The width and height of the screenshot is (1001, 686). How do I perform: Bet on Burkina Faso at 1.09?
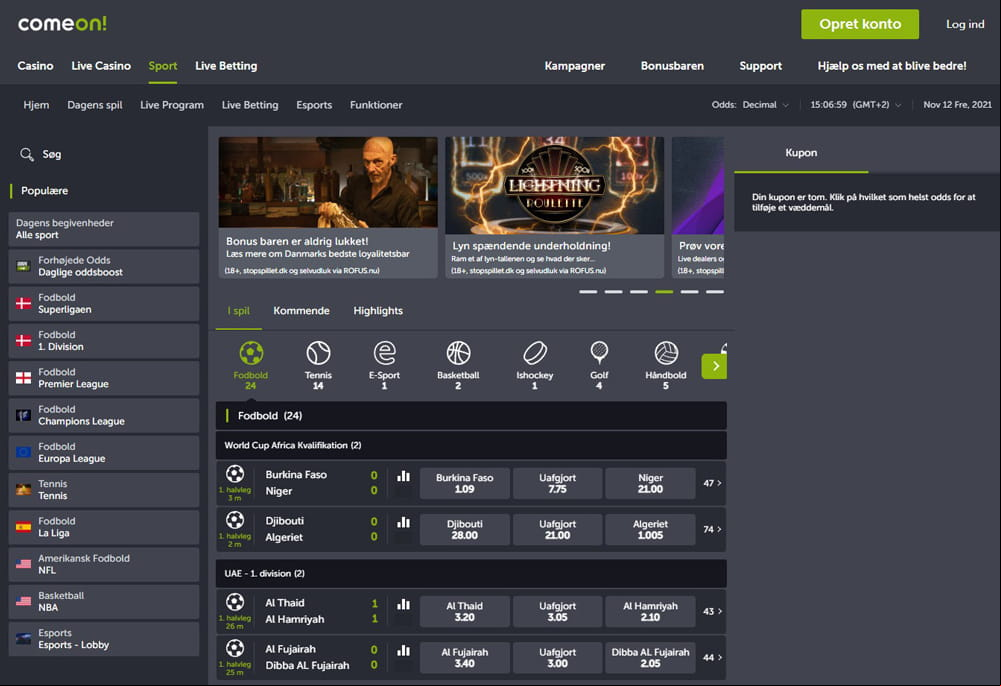point(465,483)
